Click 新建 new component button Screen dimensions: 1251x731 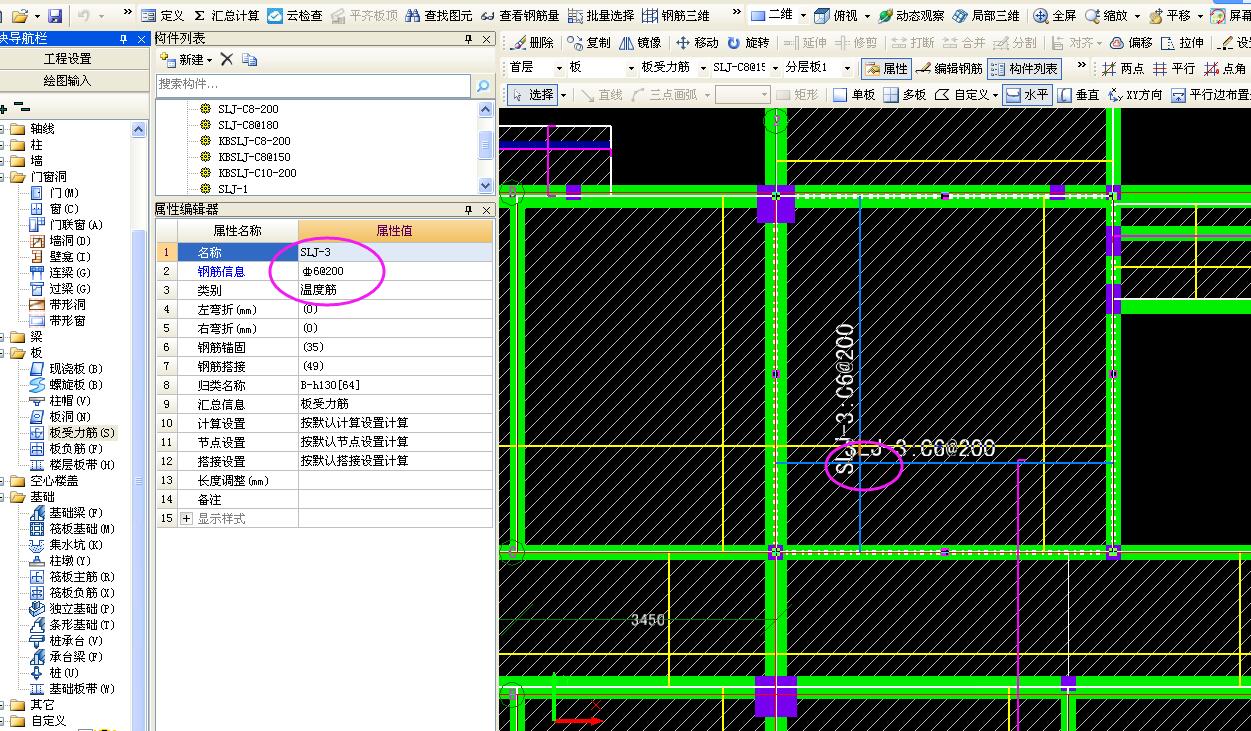[185, 60]
